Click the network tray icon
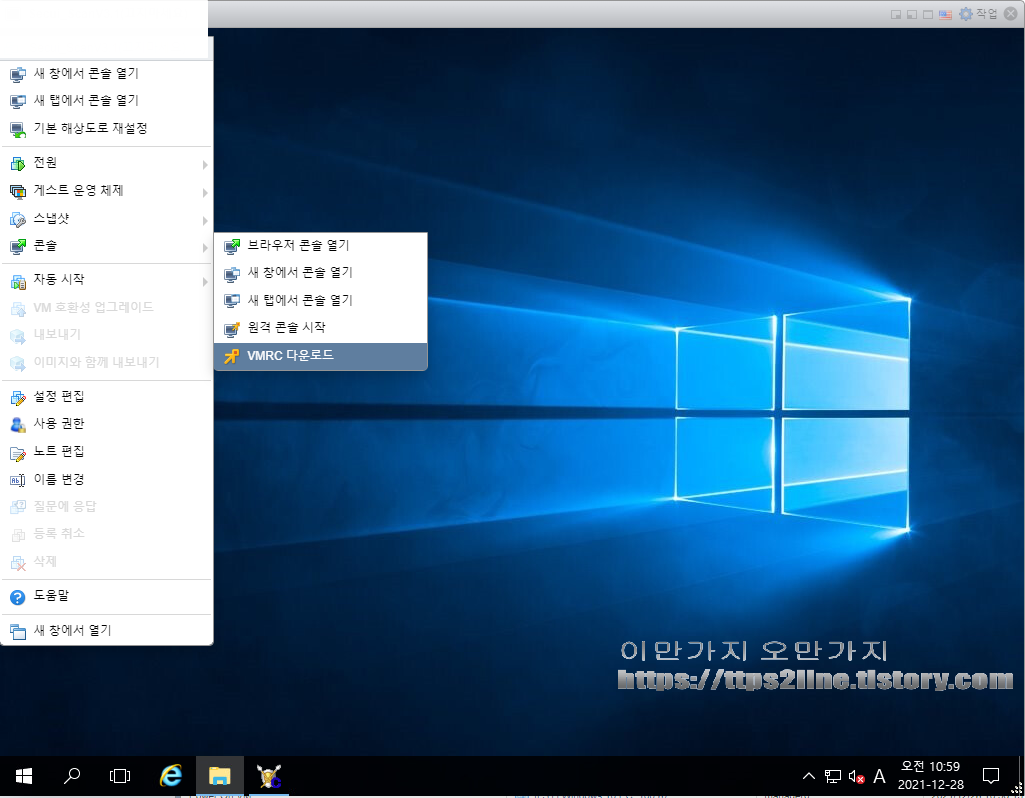The image size is (1025, 798). coord(833,776)
